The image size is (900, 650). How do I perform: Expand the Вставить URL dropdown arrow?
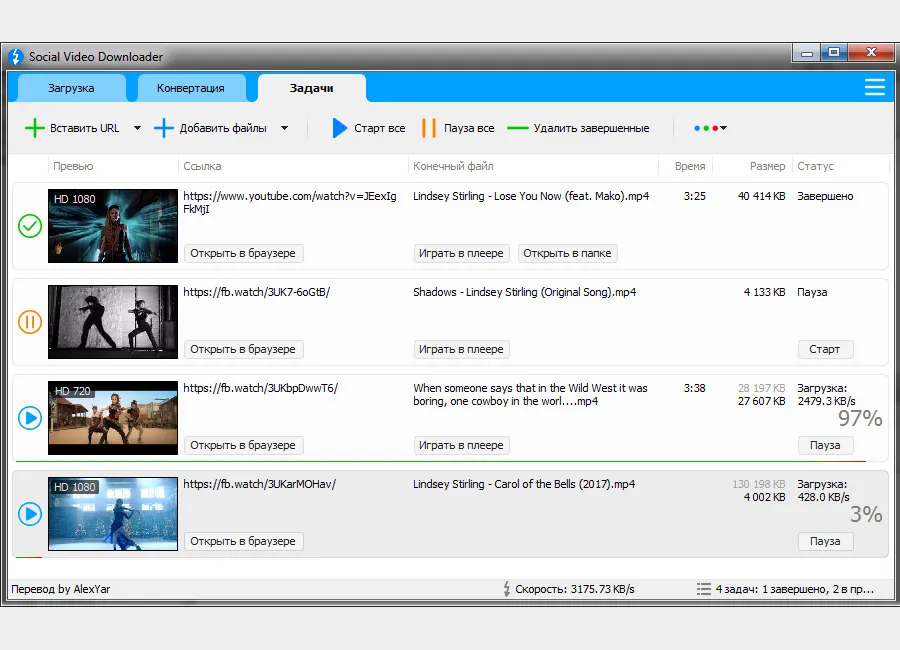tap(137, 128)
